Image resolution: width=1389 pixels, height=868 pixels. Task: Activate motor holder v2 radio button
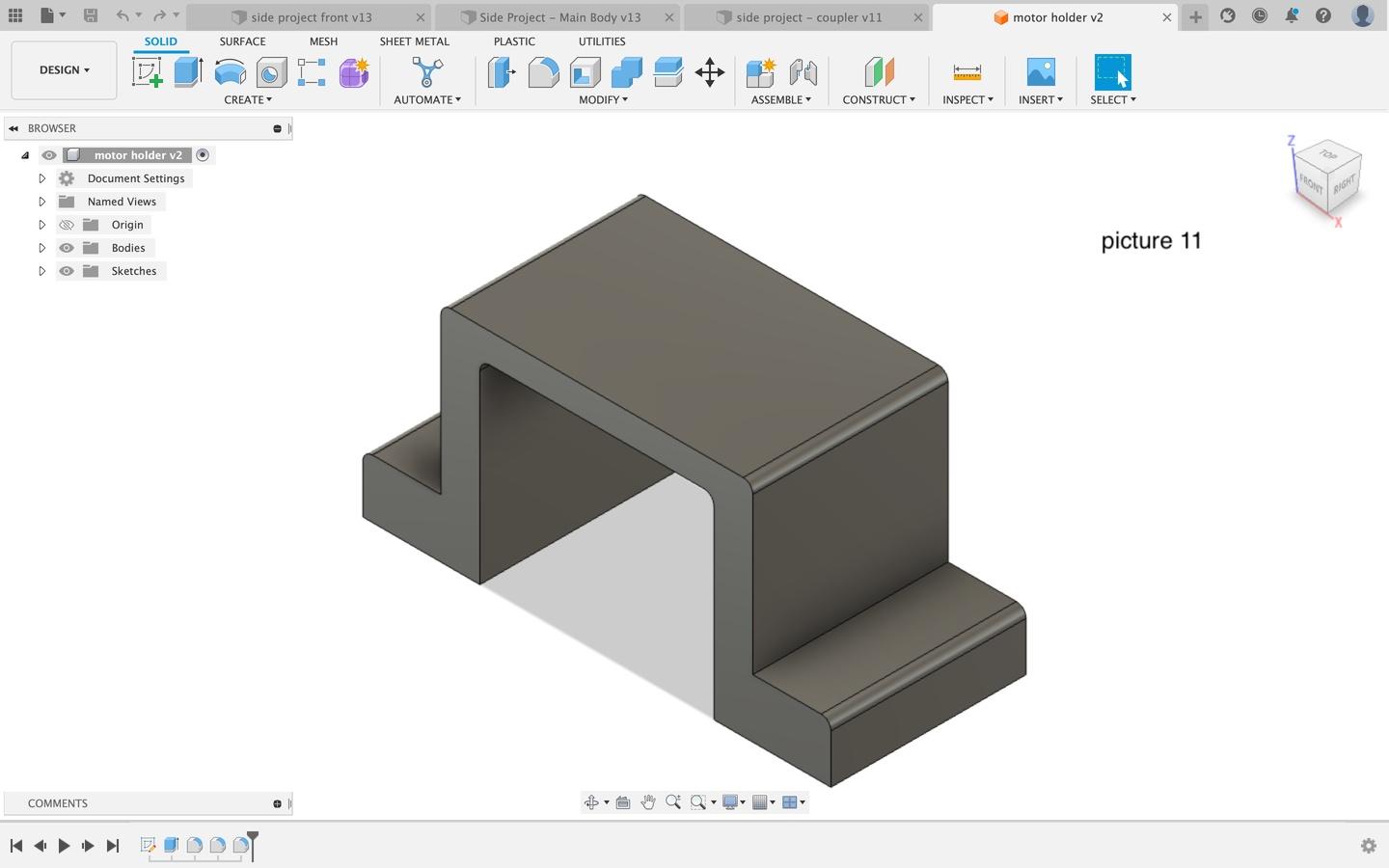tap(203, 155)
